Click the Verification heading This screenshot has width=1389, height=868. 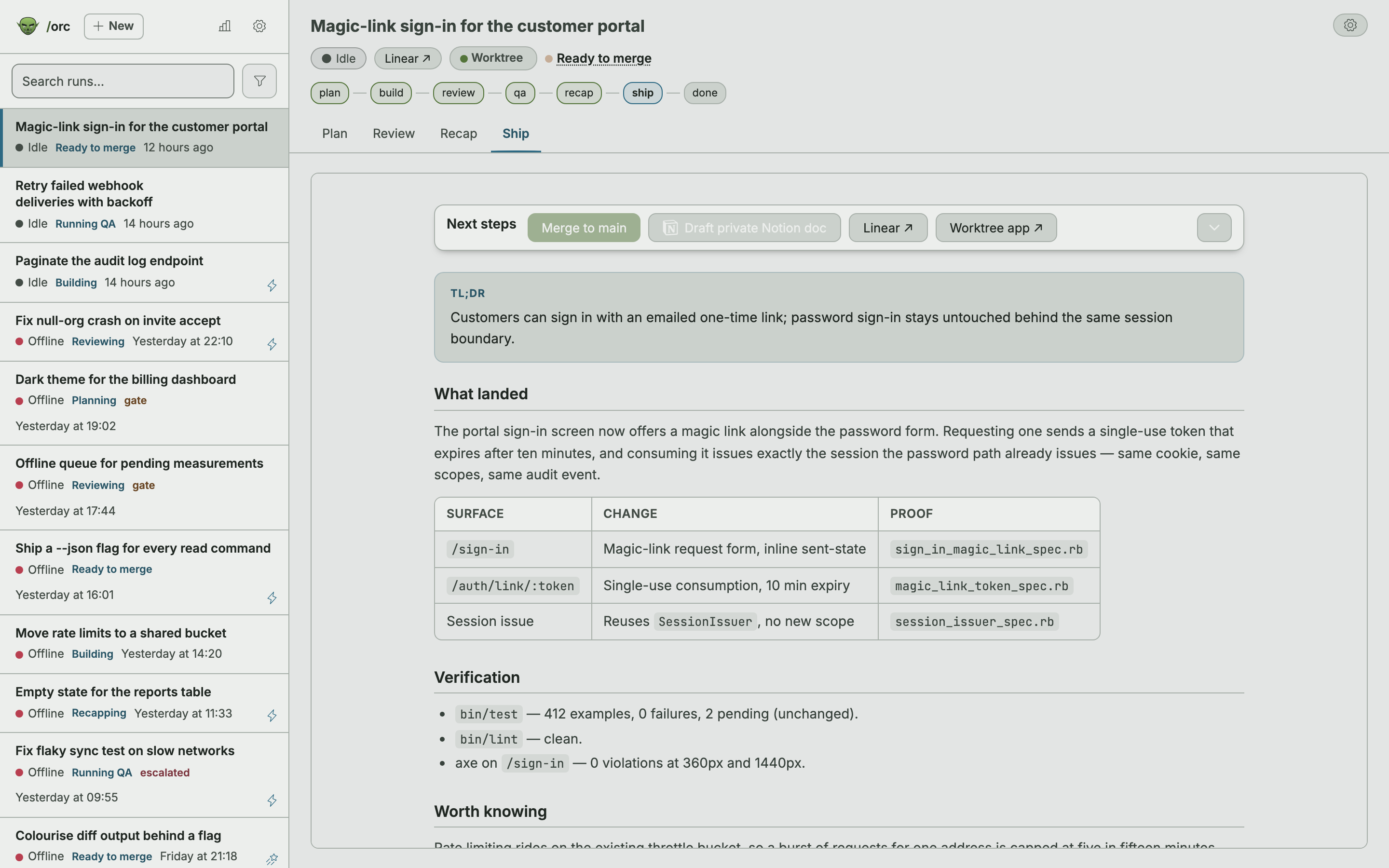tap(477, 678)
